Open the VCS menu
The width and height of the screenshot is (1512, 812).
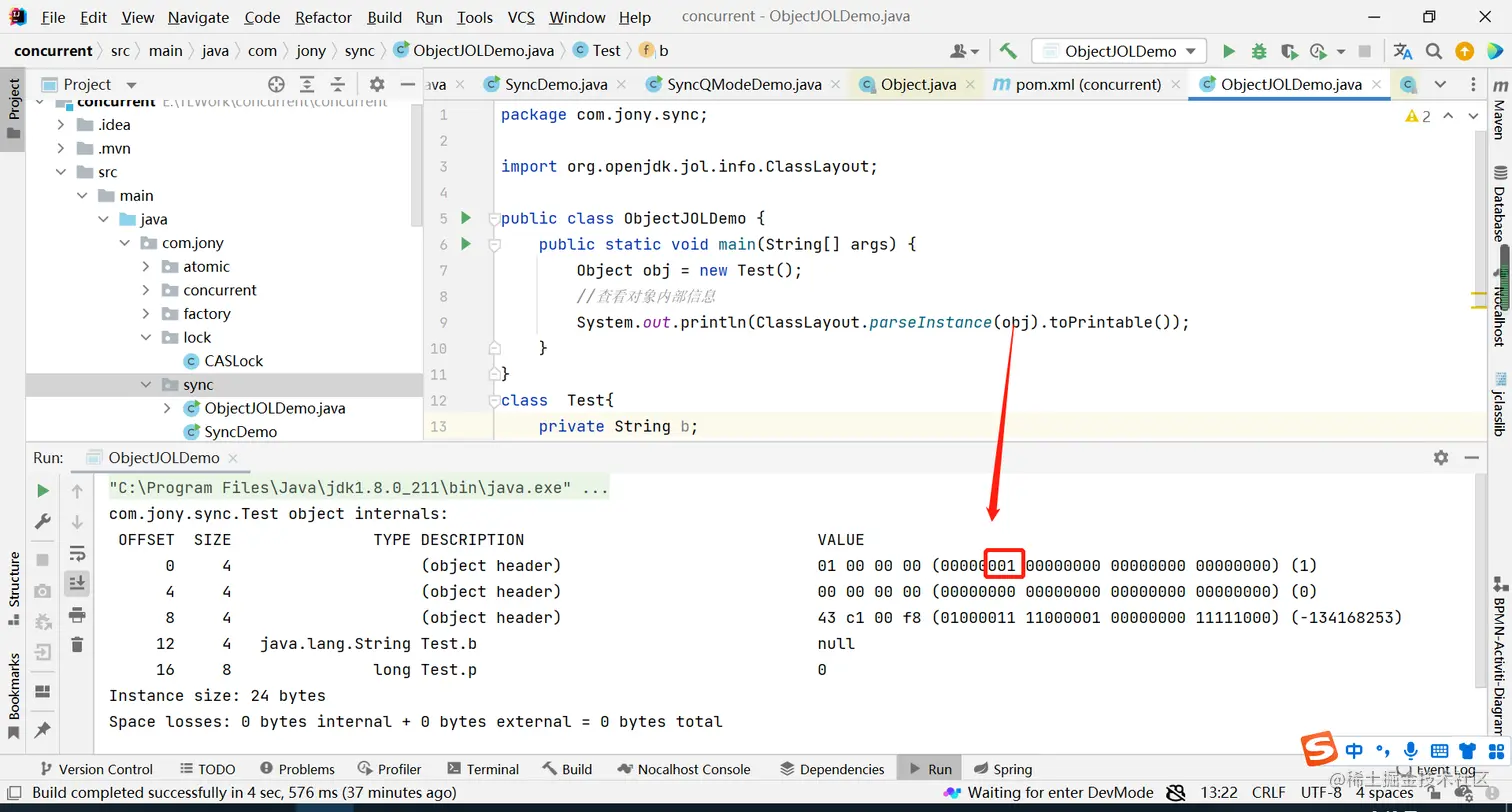[521, 17]
